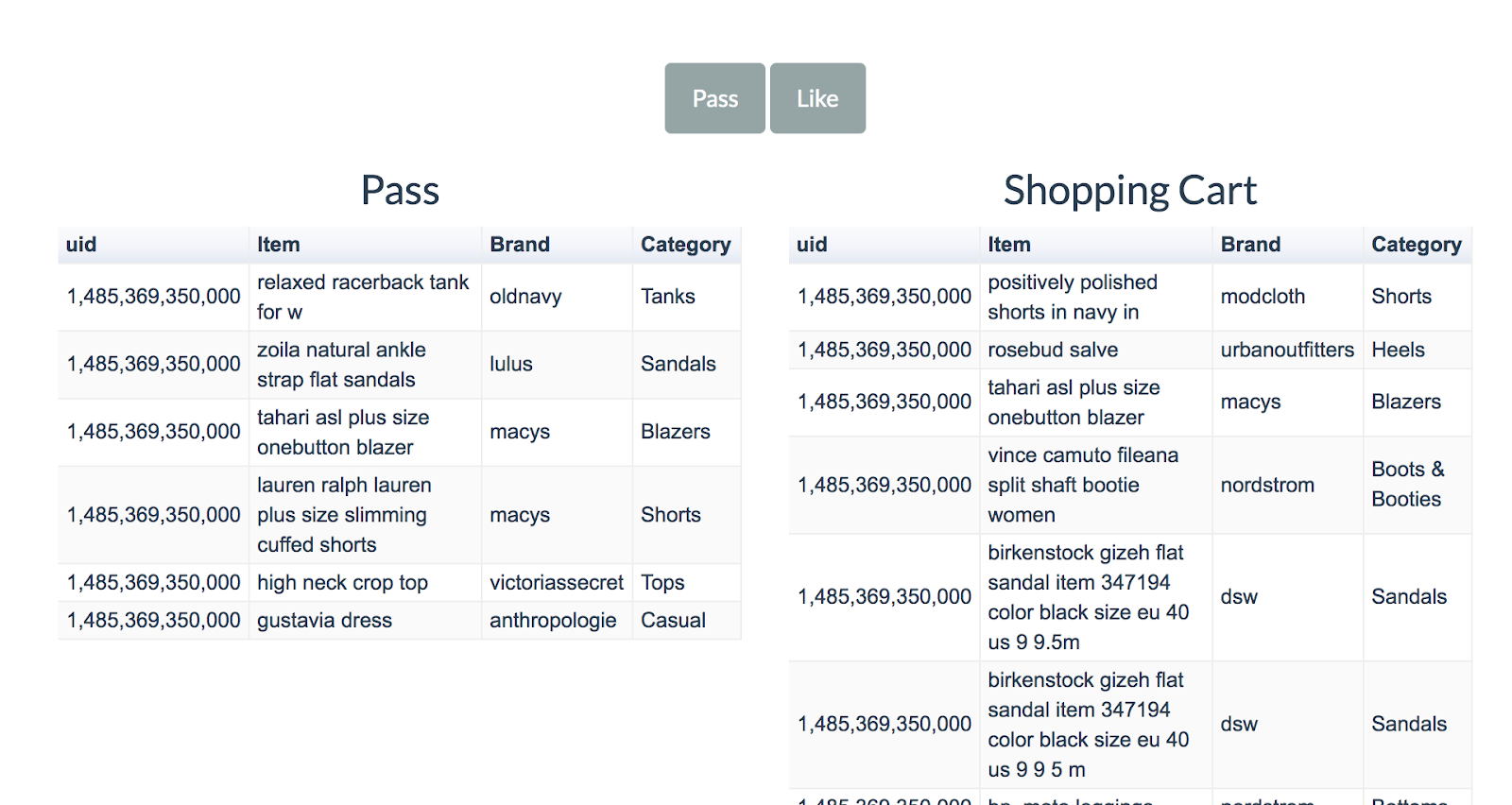The height and width of the screenshot is (805, 1512).
Task: Click positively polished shorts cart item
Action: click(x=1072, y=297)
